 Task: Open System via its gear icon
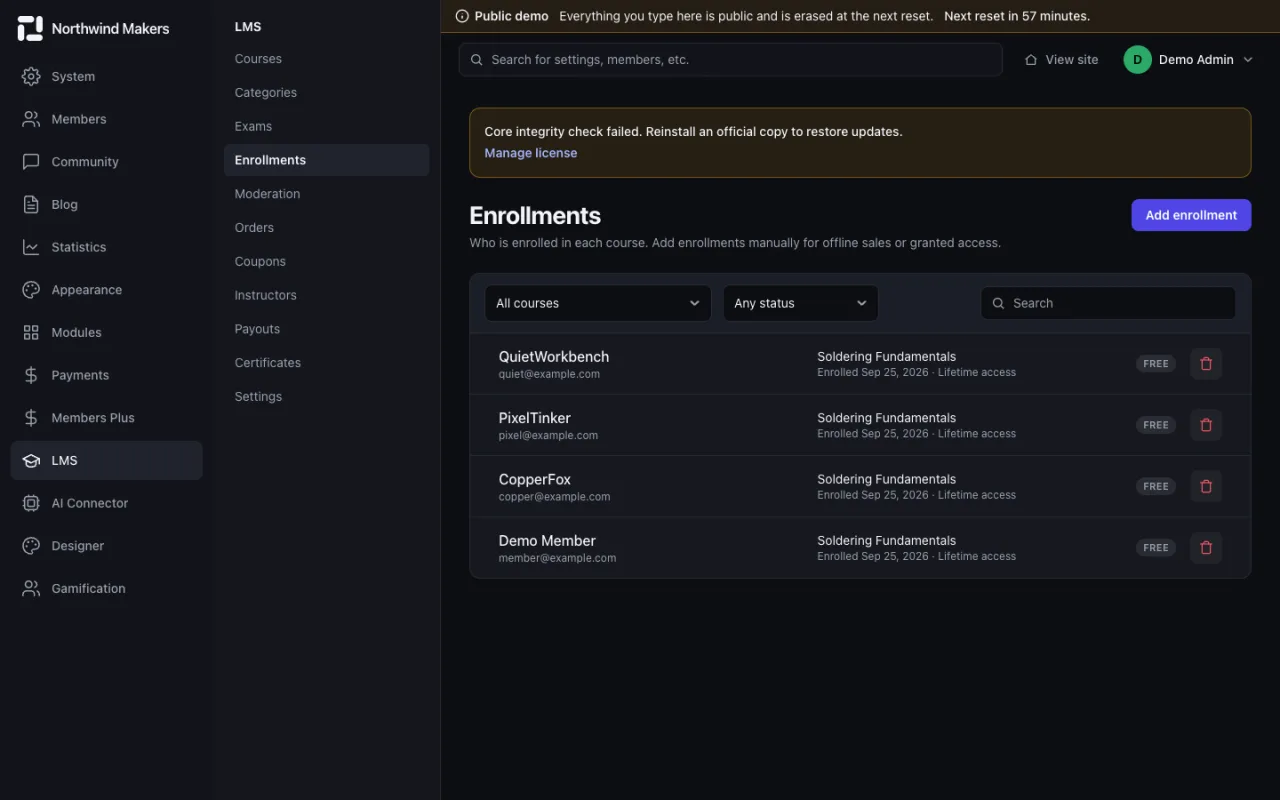pyautogui.click(x=31, y=76)
